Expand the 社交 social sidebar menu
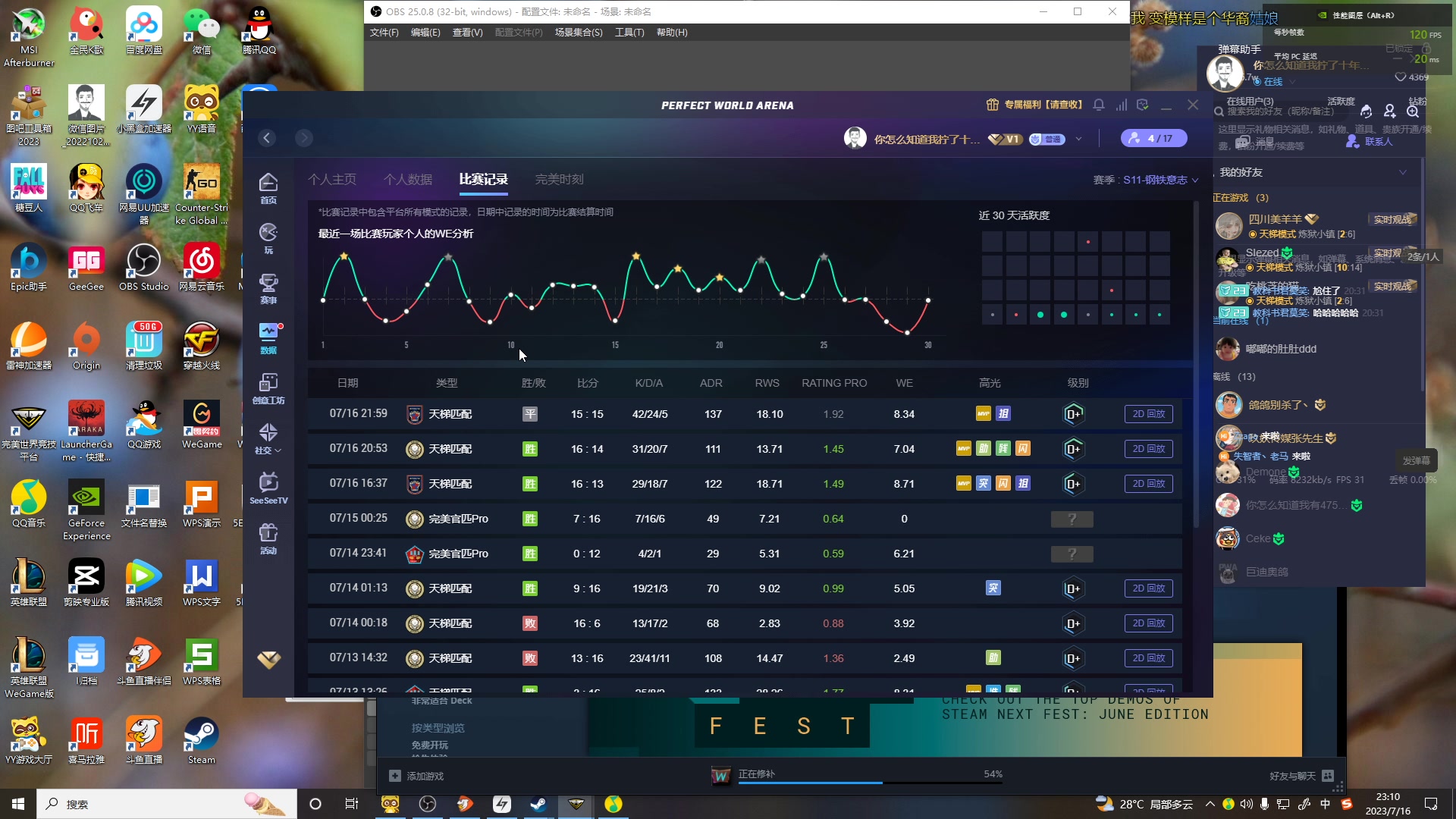The width and height of the screenshot is (1456, 819). point(268,438)
